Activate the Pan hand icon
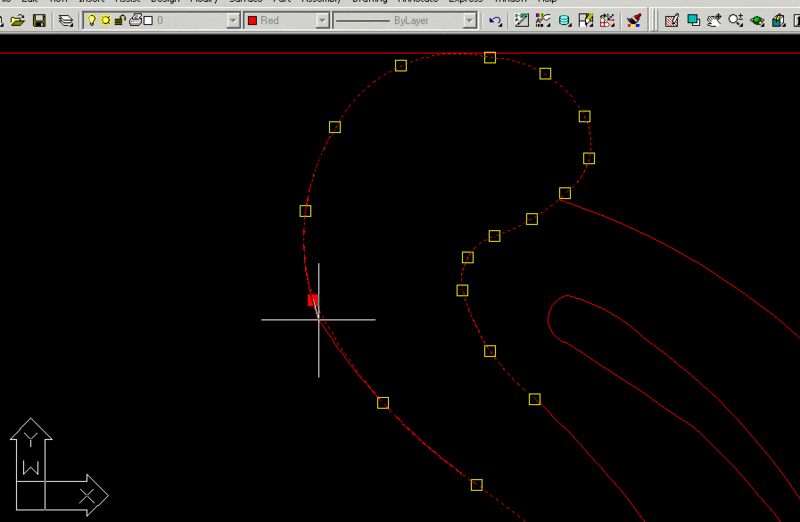 point(714,20)
